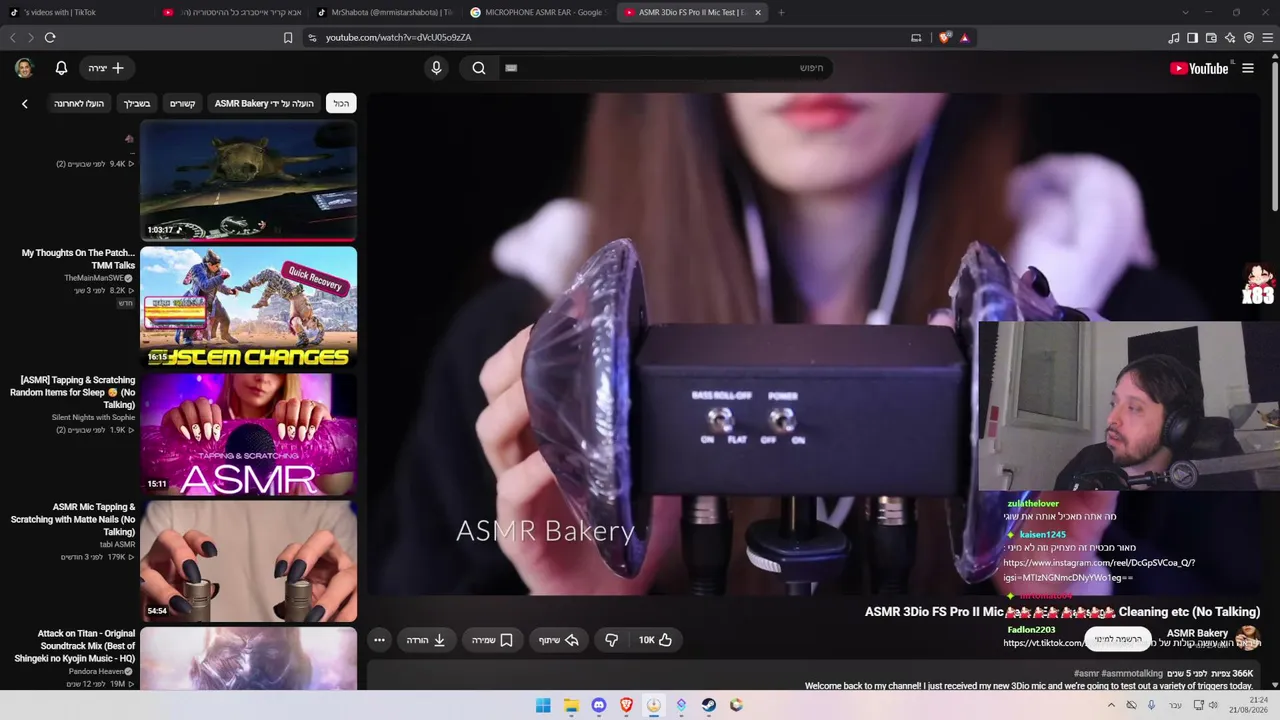Click the magnifier search button
This screenshot has height=720, width=1280.
tap(479, 68)
